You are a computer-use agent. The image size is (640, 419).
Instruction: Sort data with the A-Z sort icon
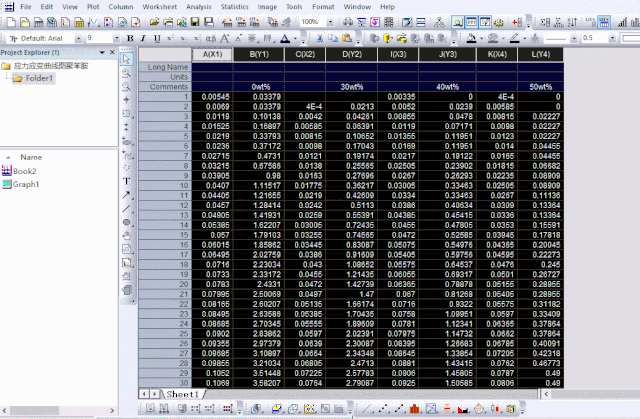(572, 22)
